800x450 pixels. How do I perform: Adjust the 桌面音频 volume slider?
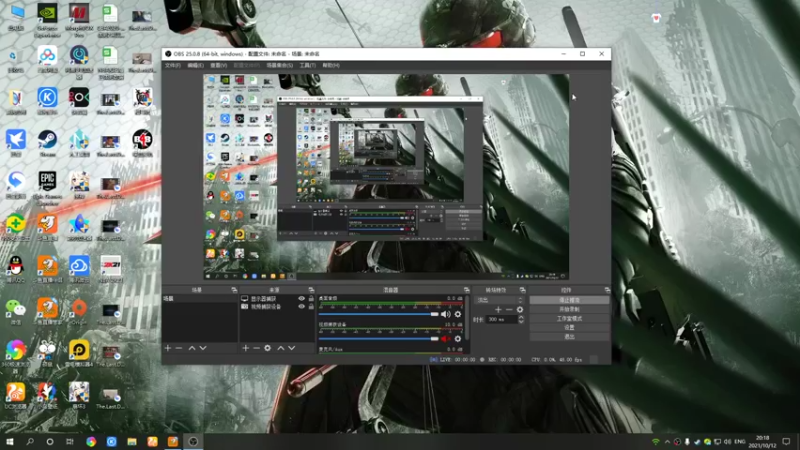pyautogui.click(x=379, y=314)
